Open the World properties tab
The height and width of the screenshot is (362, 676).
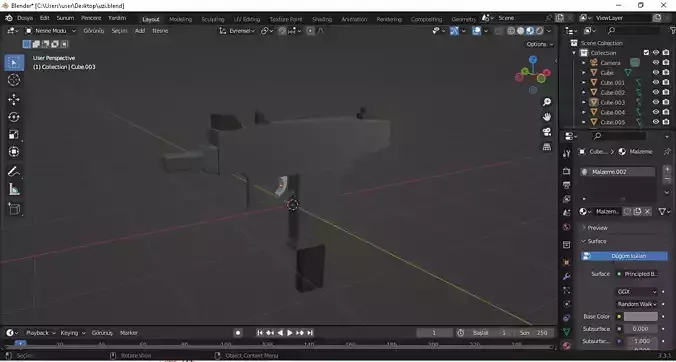pyautogui.click(x=566, y=227)
